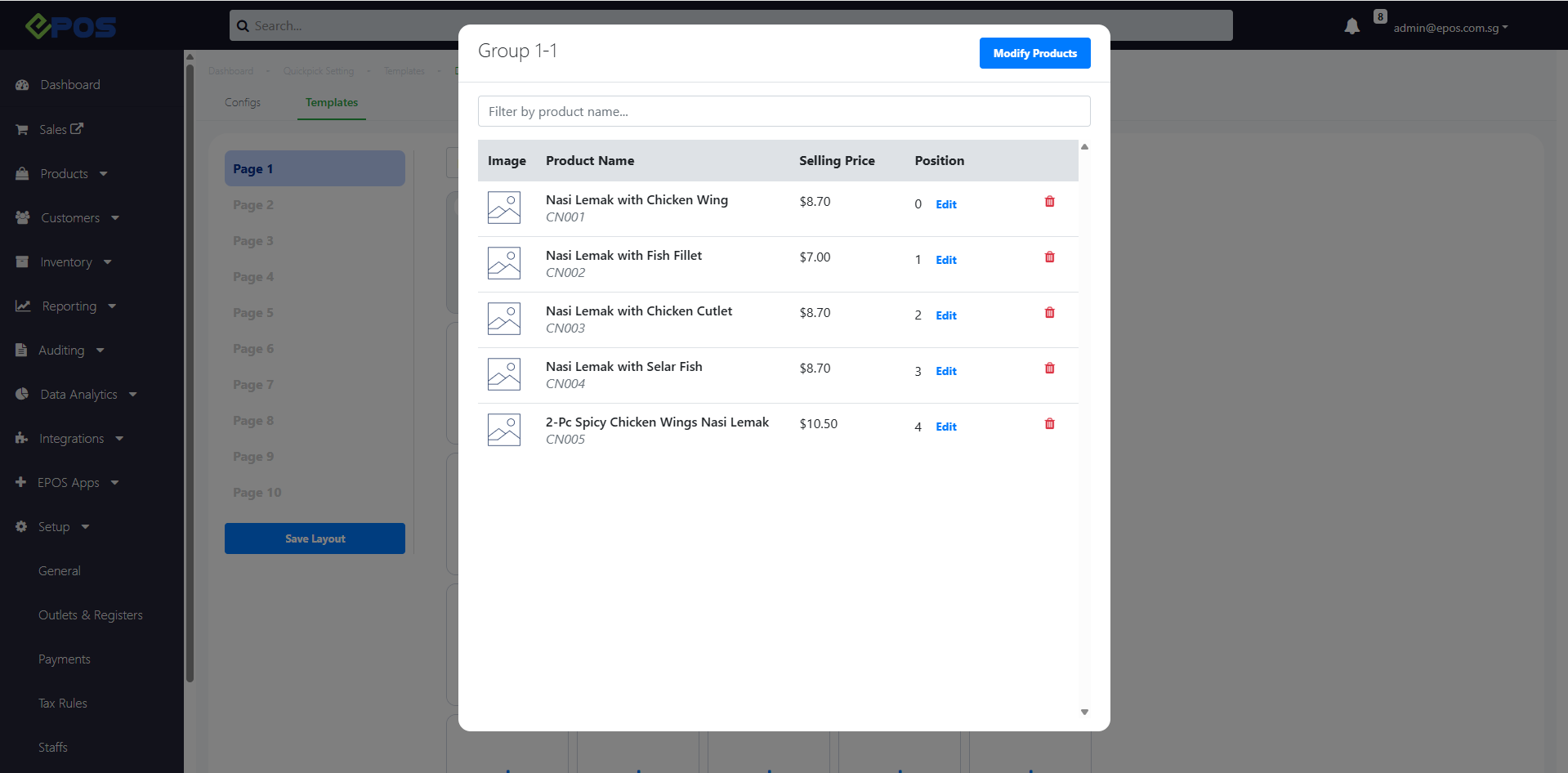Viewport: 1568px width, 773px height.
Task: Delete Nasi Lemak with Chicken Wing row
Action: [1049, 202]
